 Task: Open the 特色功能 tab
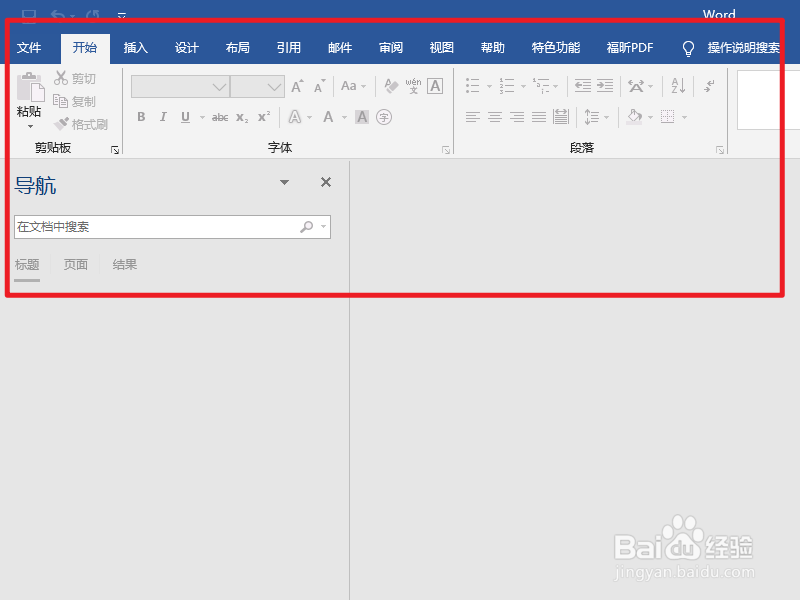pyautogui.click(x=556, y=48)
